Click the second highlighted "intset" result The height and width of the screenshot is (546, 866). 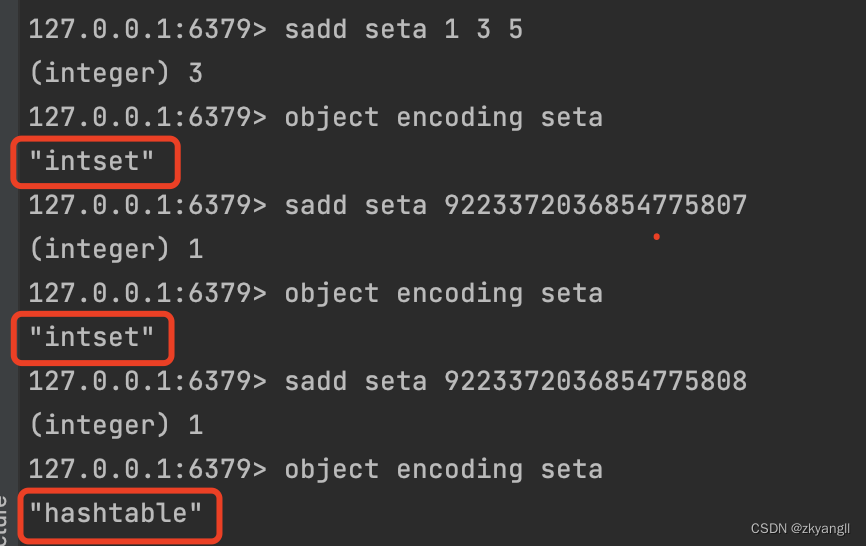[93, 337]
